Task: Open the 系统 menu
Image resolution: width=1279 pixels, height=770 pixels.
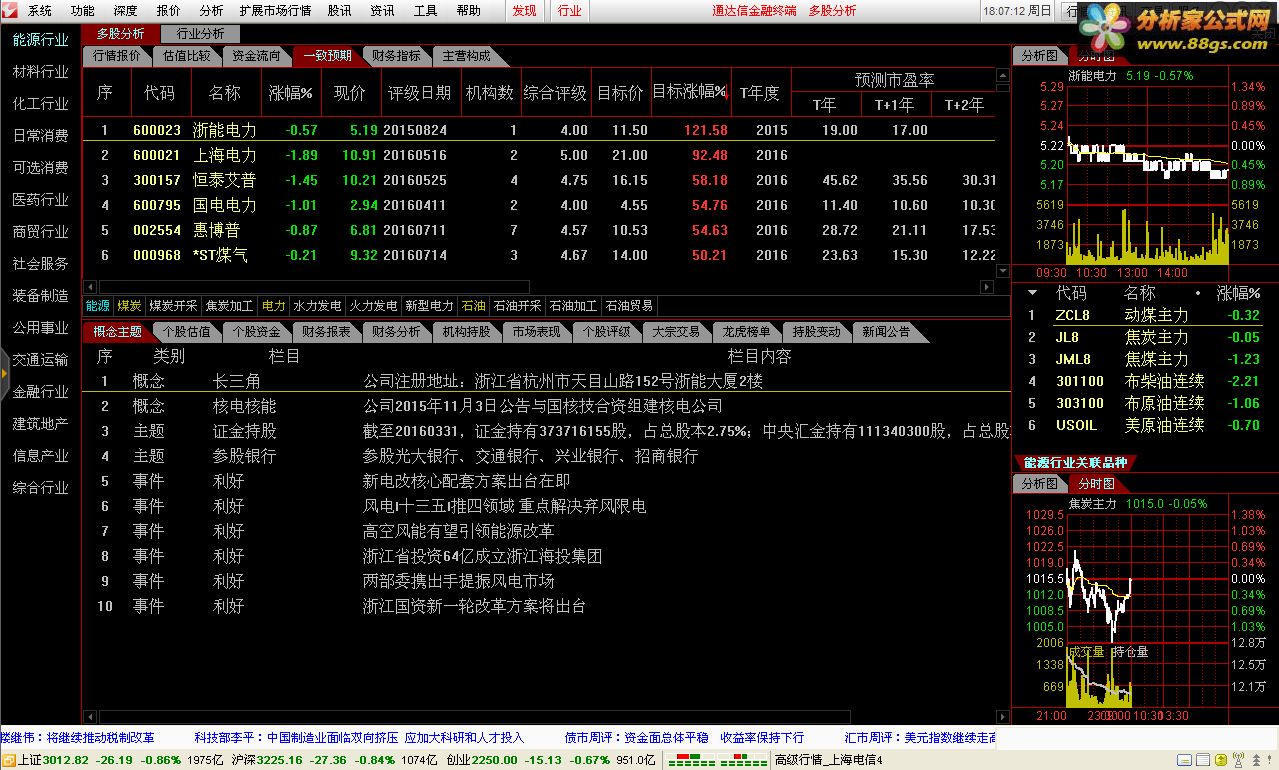Action: (x=40, y=11)
